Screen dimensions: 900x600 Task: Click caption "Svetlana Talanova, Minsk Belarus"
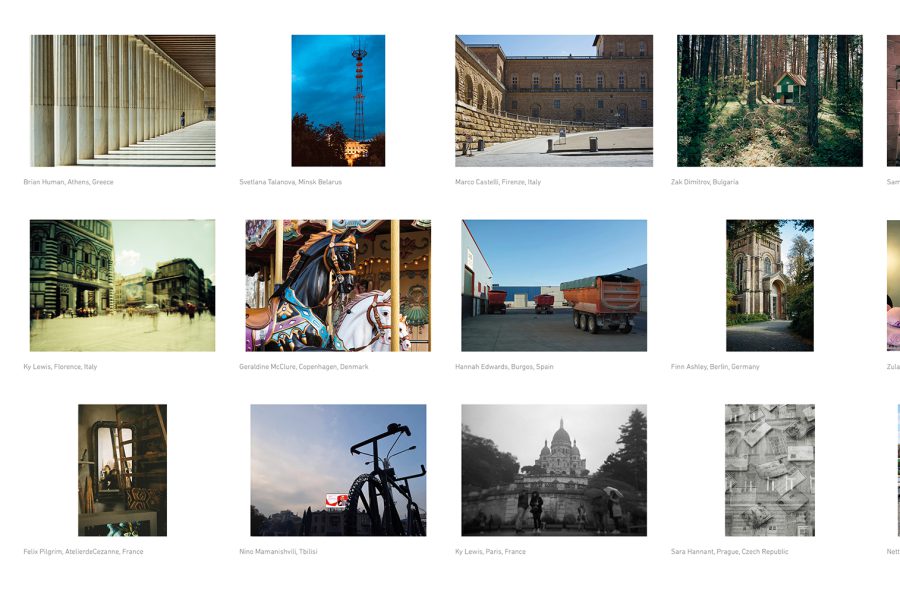(290, 182)
